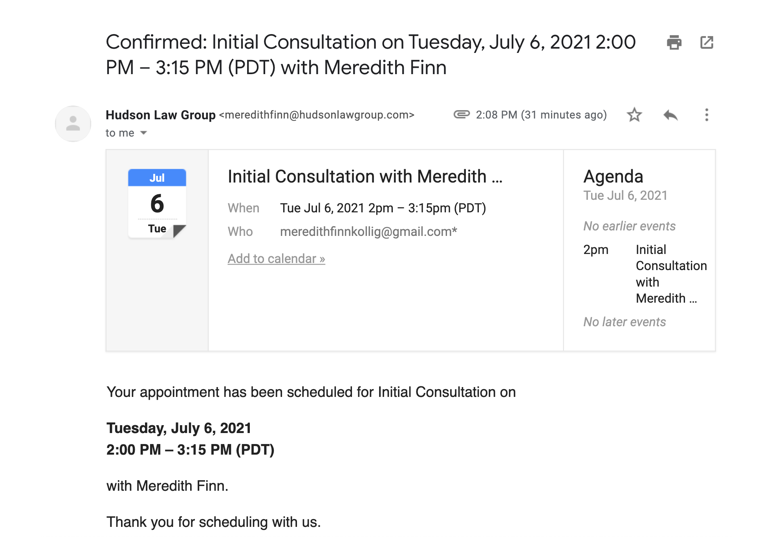Click the Hudson Law Group sender name
The width and height of the screenshot is (775, 560).
[160, 115]
